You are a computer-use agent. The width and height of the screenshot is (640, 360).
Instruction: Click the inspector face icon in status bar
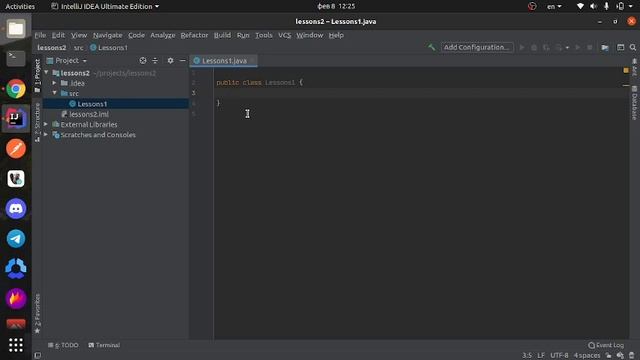pos(620,356)
